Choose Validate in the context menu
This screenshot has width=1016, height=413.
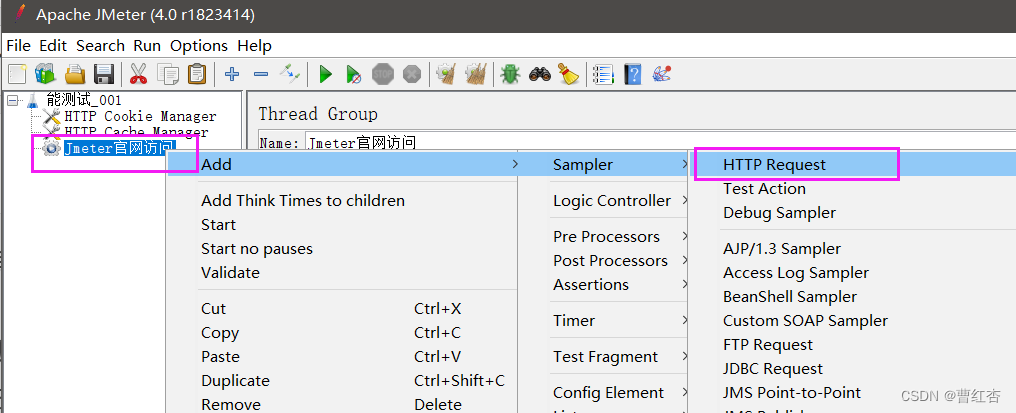point(230,273)
